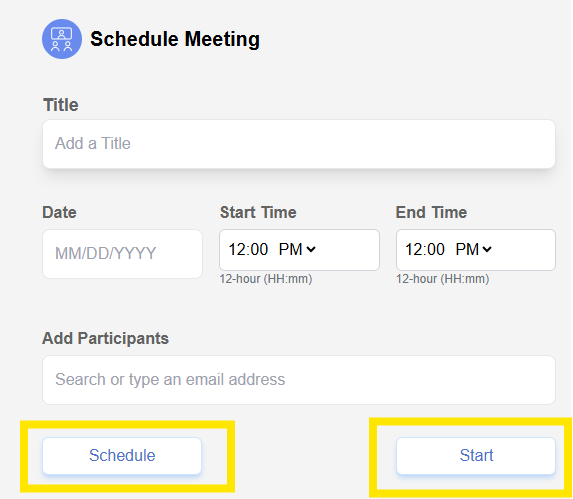This screenshot has width=573, height=499.
Task: Select the End Time hour value
Action: point(414,250)
